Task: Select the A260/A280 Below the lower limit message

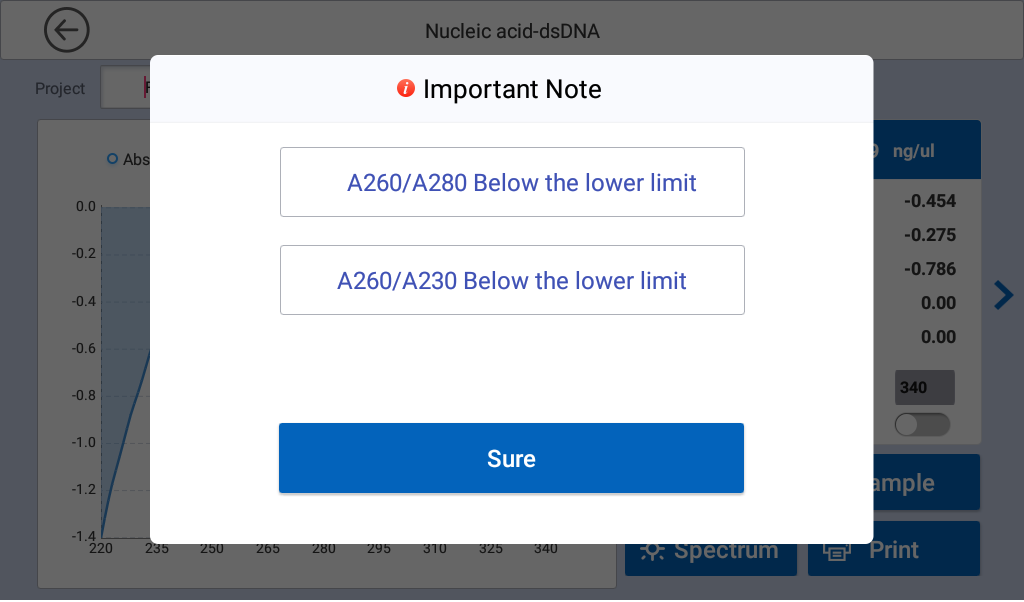Action: [512, 182]
